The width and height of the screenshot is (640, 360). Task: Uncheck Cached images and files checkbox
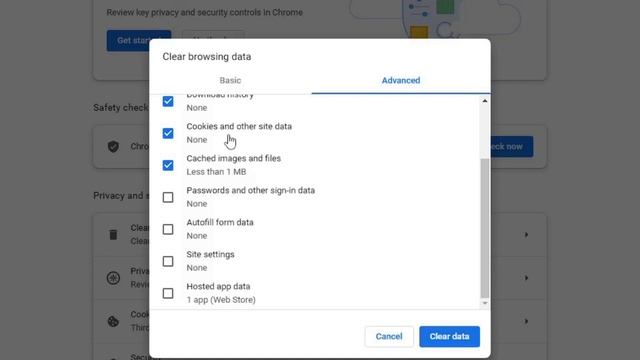pyautogui.click(x=168, y=165)
